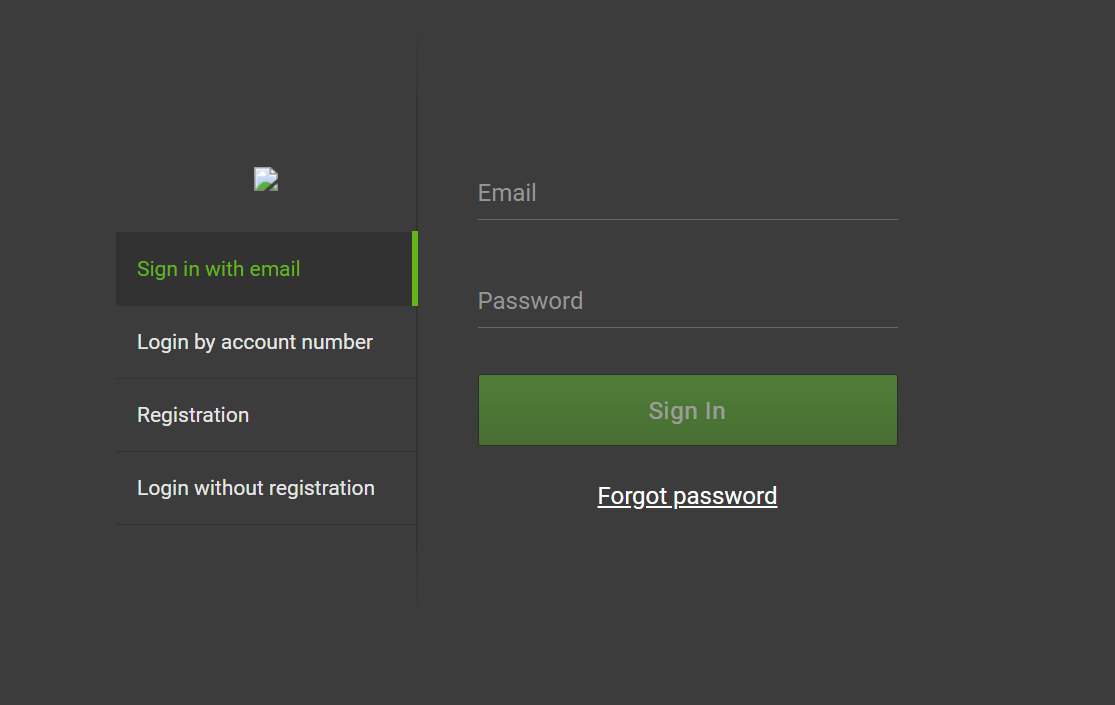Activate the Password entry line
Screen dimensions: 1115x705
coord(687,302)
